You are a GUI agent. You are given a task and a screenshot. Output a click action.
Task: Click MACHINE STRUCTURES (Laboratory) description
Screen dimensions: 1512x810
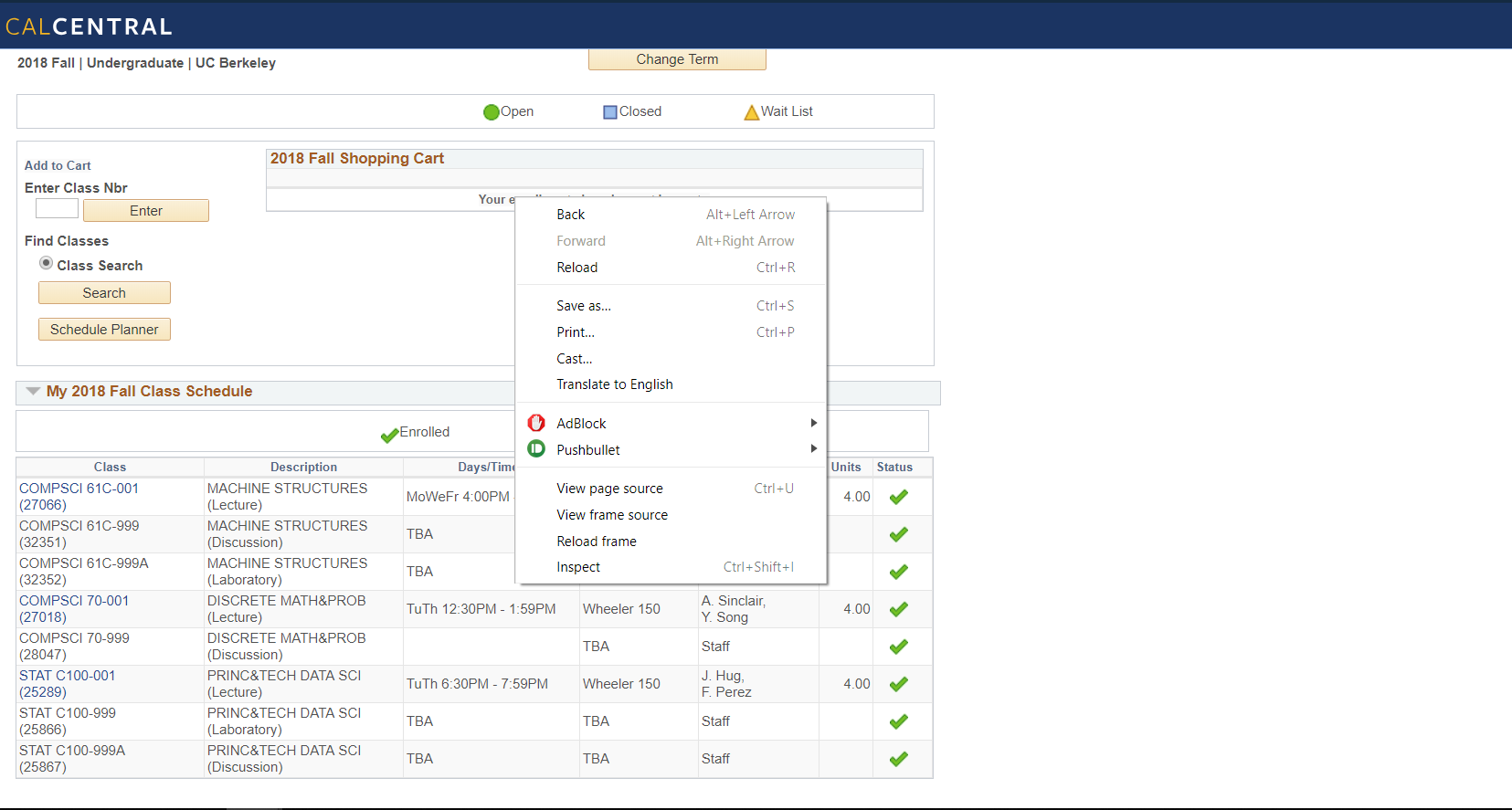click(x=288, y=572)
